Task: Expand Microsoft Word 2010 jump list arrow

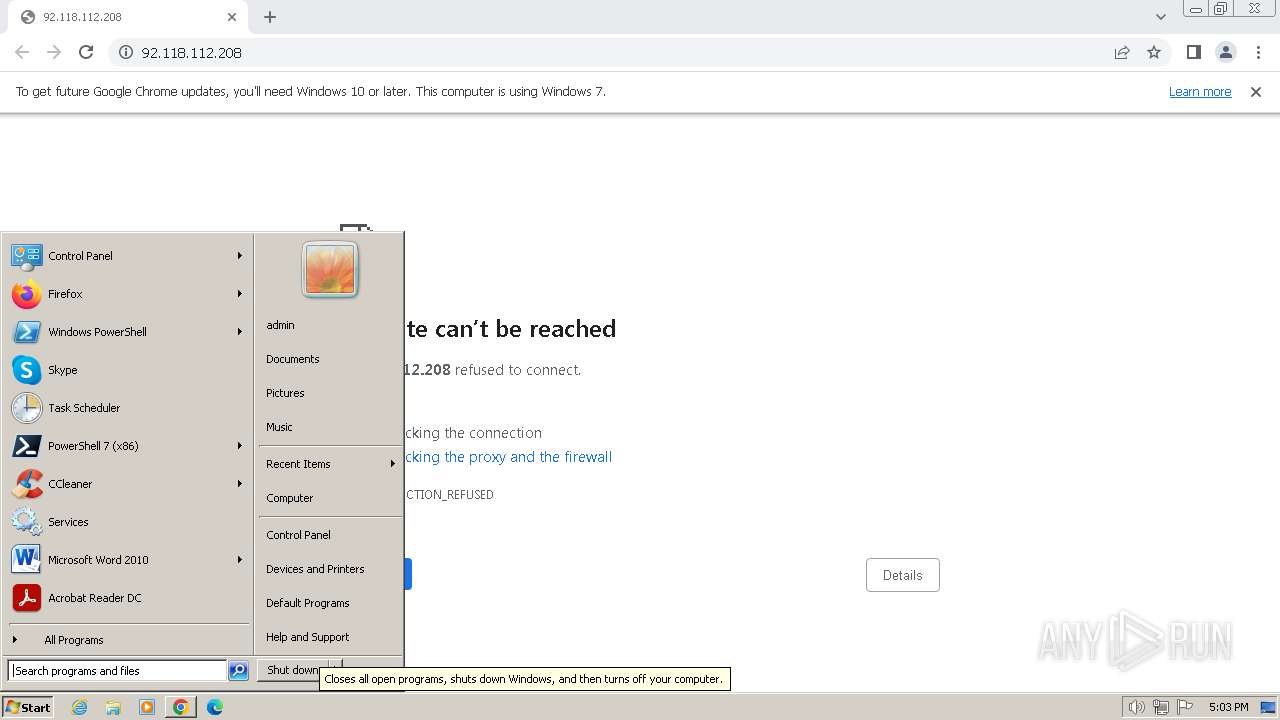Action: coord(240,560)
